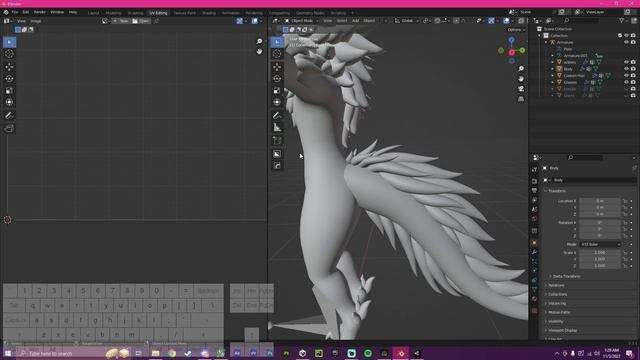Image resolution: width=640 pixels, height=360 pixels.
Task: Toggle viewport overlays button in 3D viewport header
Action: point(506,20)
